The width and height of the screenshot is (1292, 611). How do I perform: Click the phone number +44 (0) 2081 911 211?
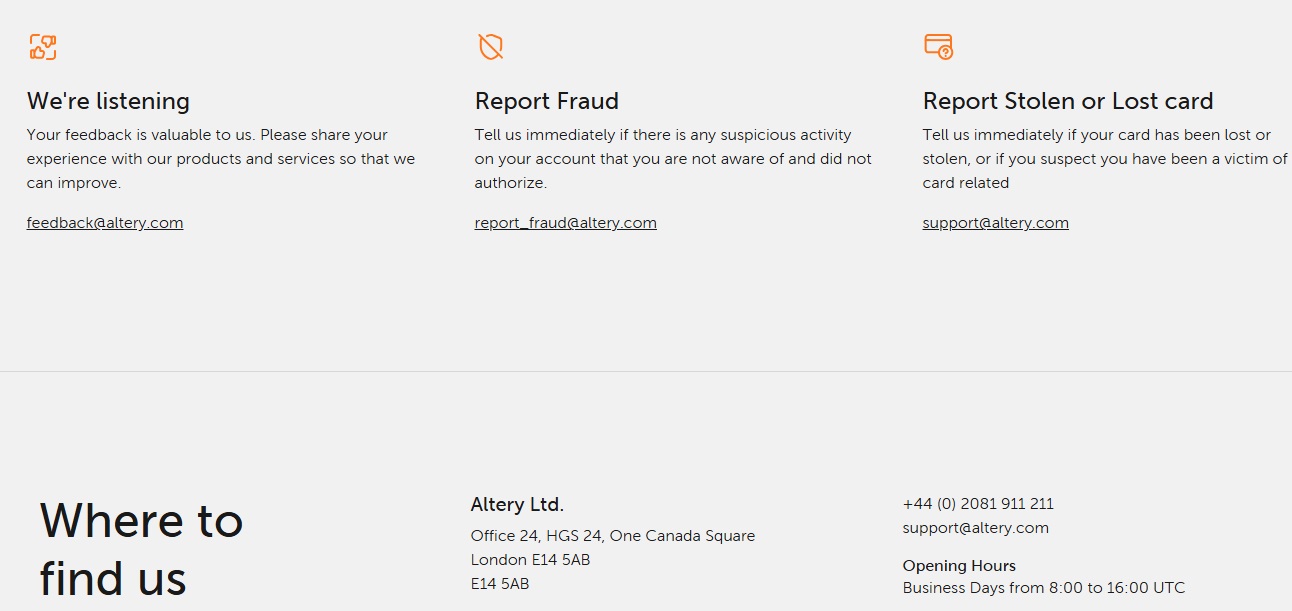pos(978,504)
